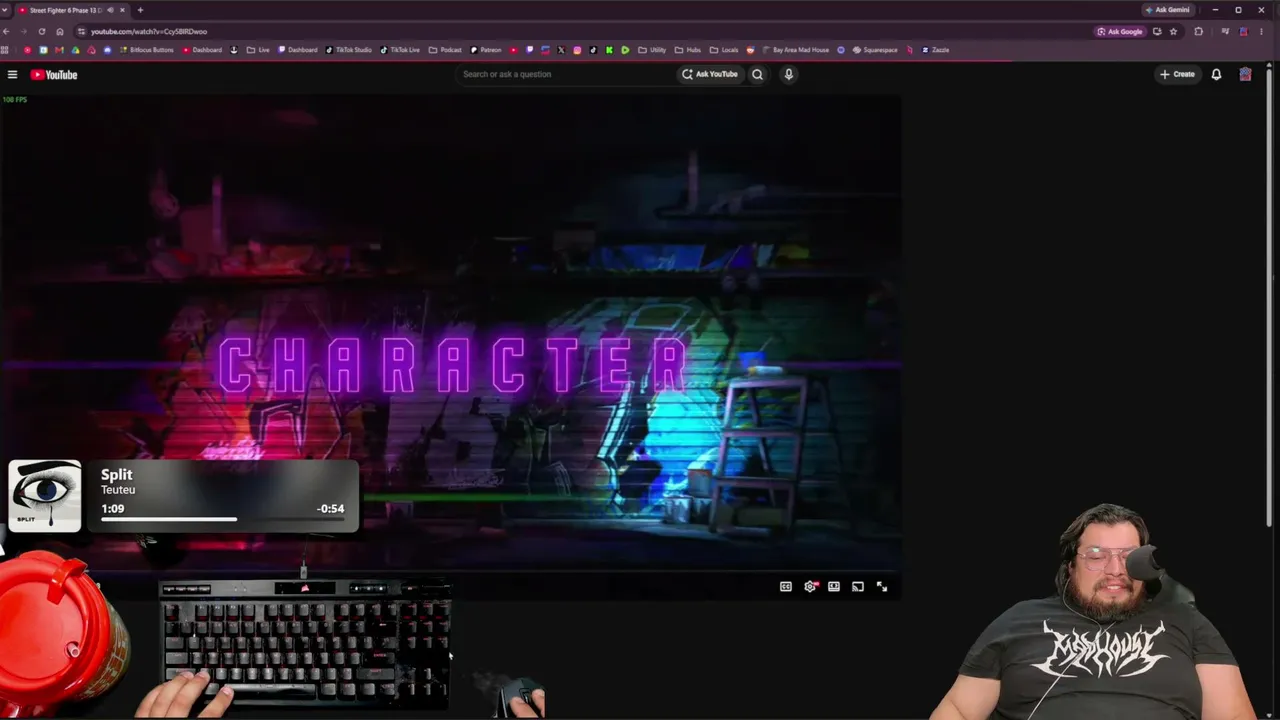Expand the Utility bookmarks folder

pos(652,50)
